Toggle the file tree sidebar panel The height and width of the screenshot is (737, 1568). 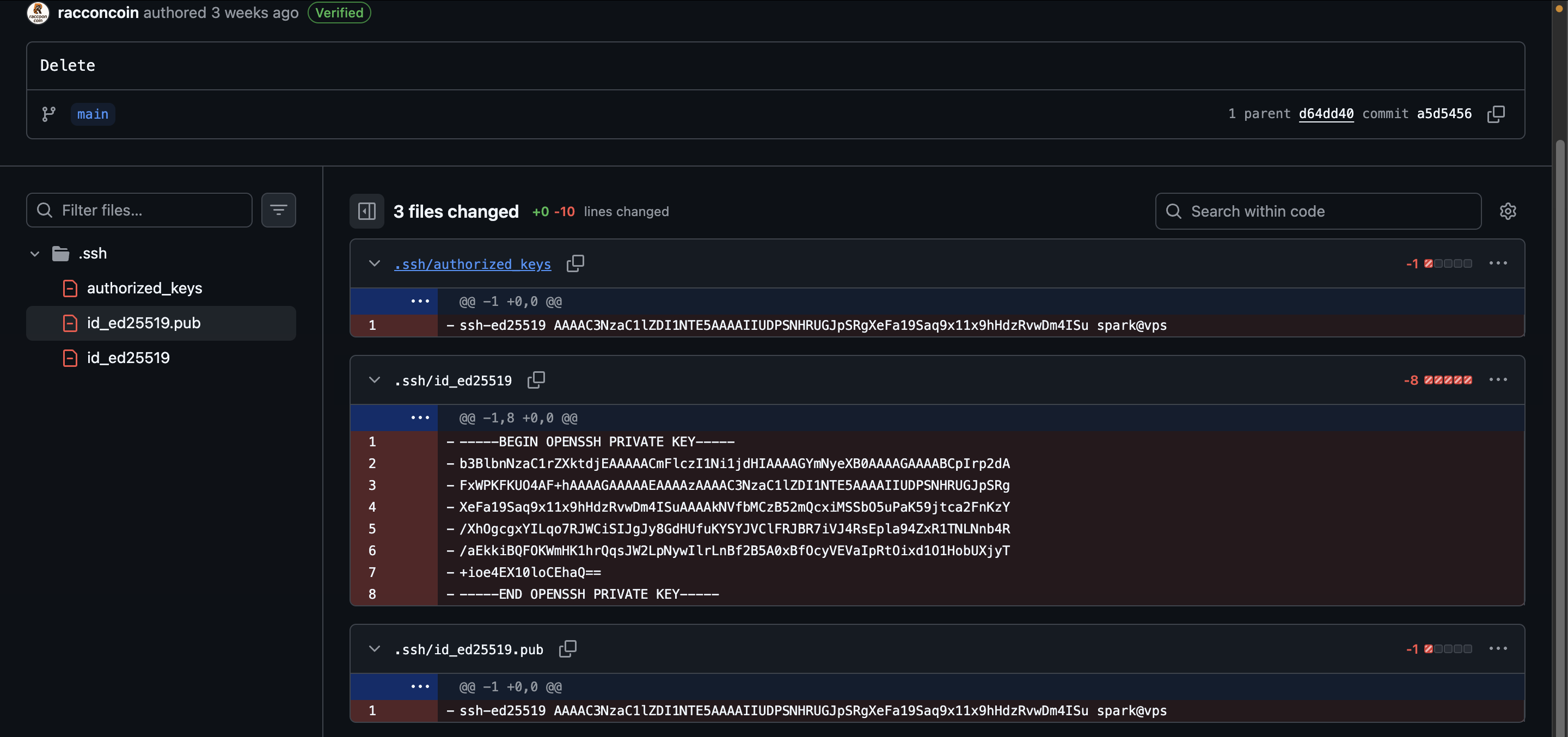[x=366, y=211]
